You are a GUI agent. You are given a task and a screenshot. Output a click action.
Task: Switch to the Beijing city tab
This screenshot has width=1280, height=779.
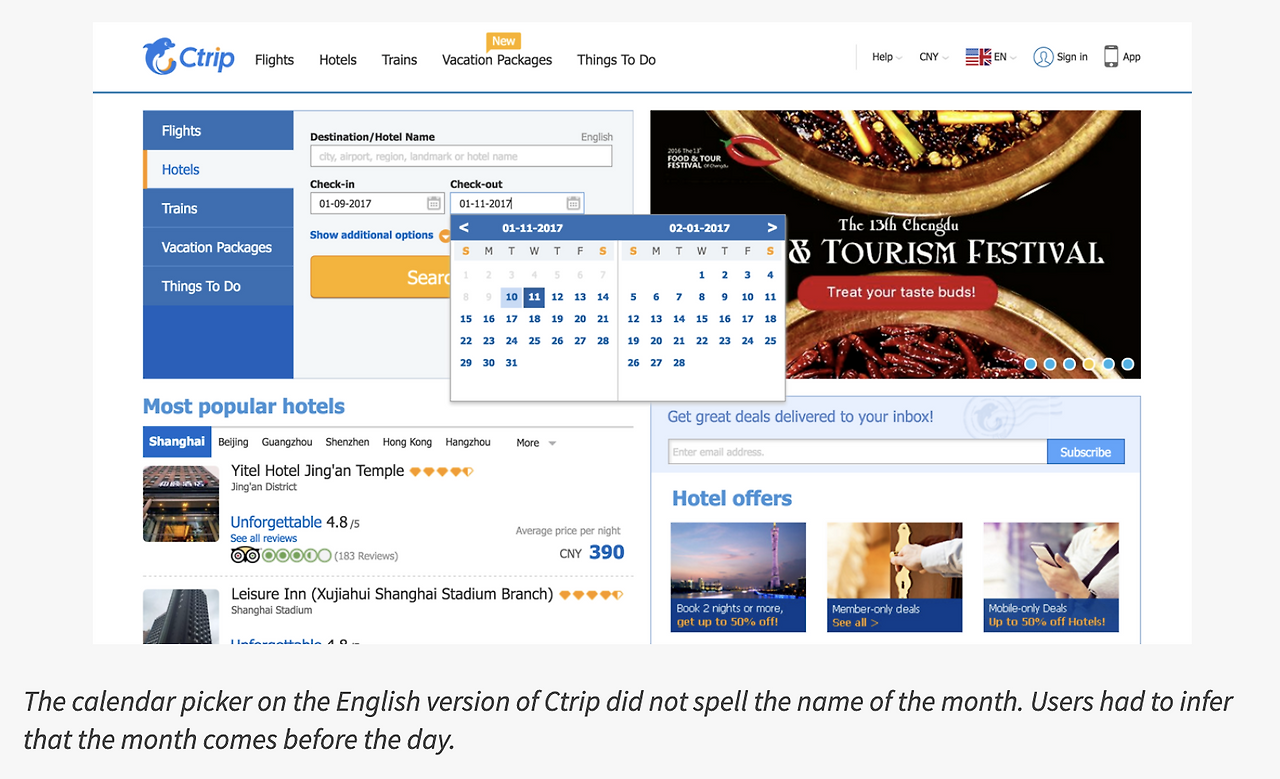[233, 443]
